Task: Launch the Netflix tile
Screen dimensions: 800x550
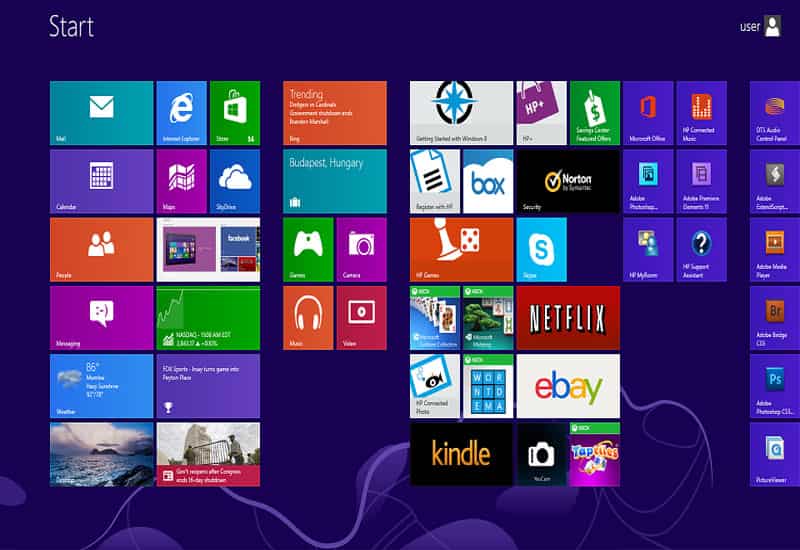Action: (x=568, y=318)
